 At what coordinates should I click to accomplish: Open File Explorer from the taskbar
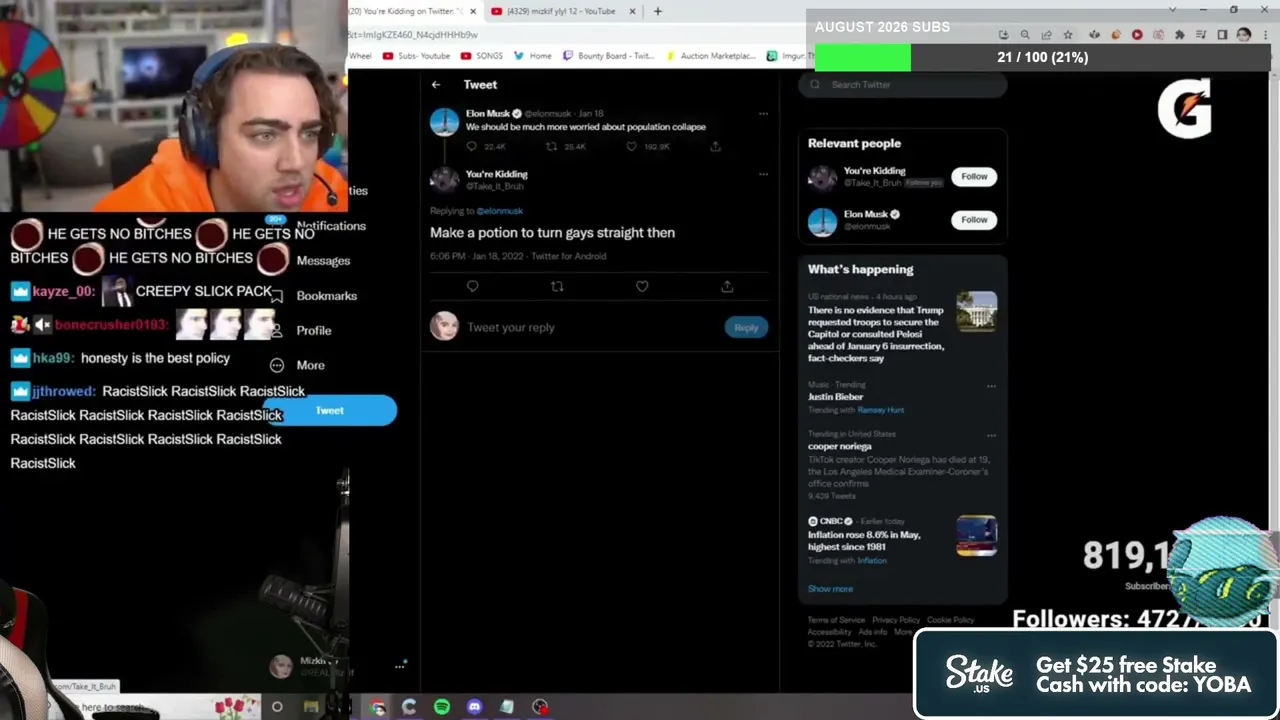coord(311,707)
